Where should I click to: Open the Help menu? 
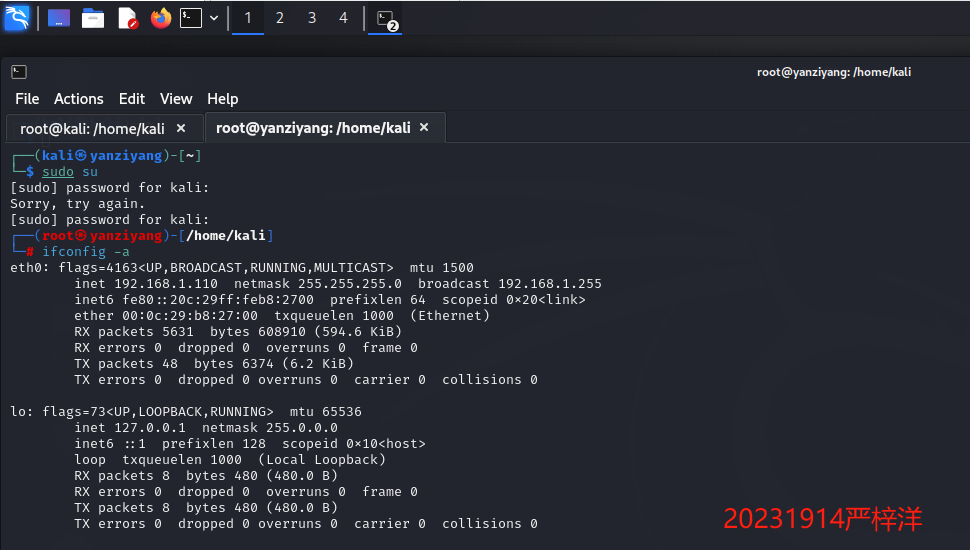click(223, 99)
